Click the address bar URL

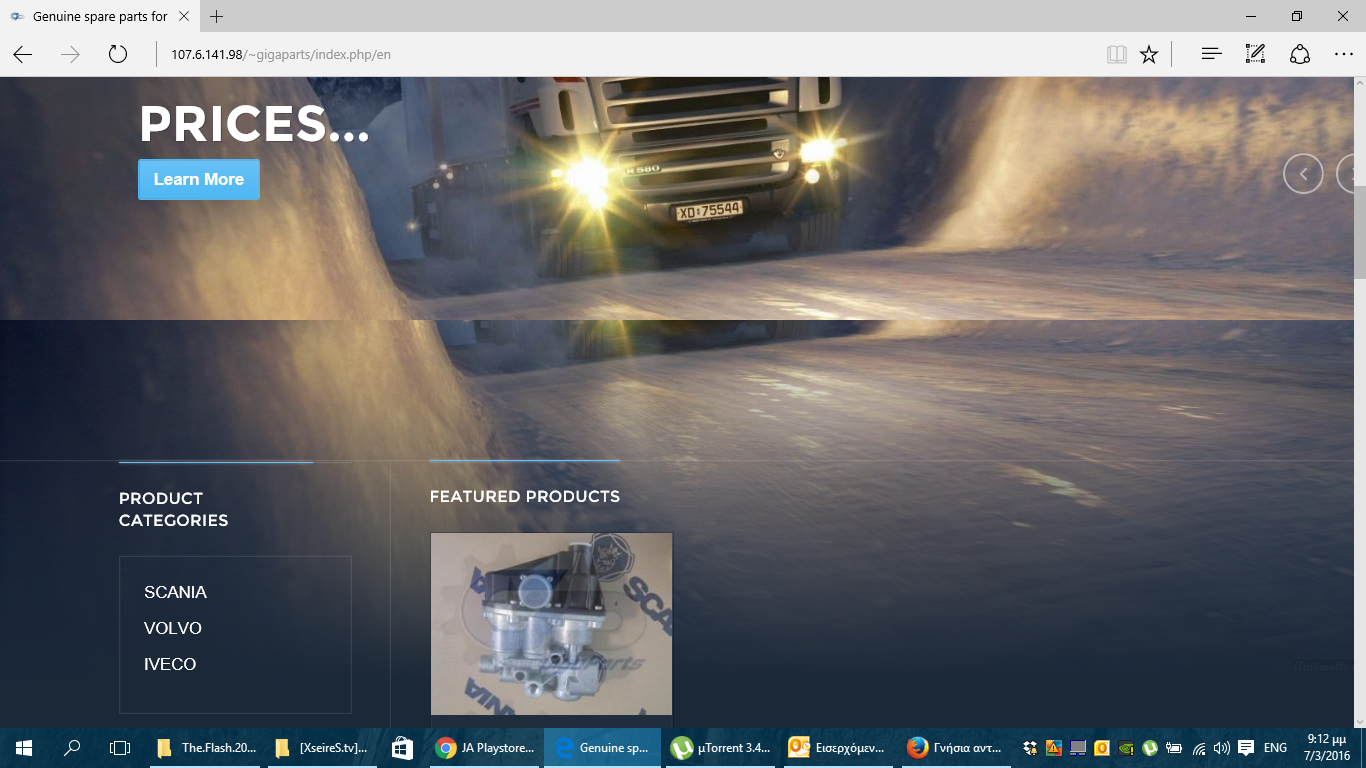tap(281, 54)
